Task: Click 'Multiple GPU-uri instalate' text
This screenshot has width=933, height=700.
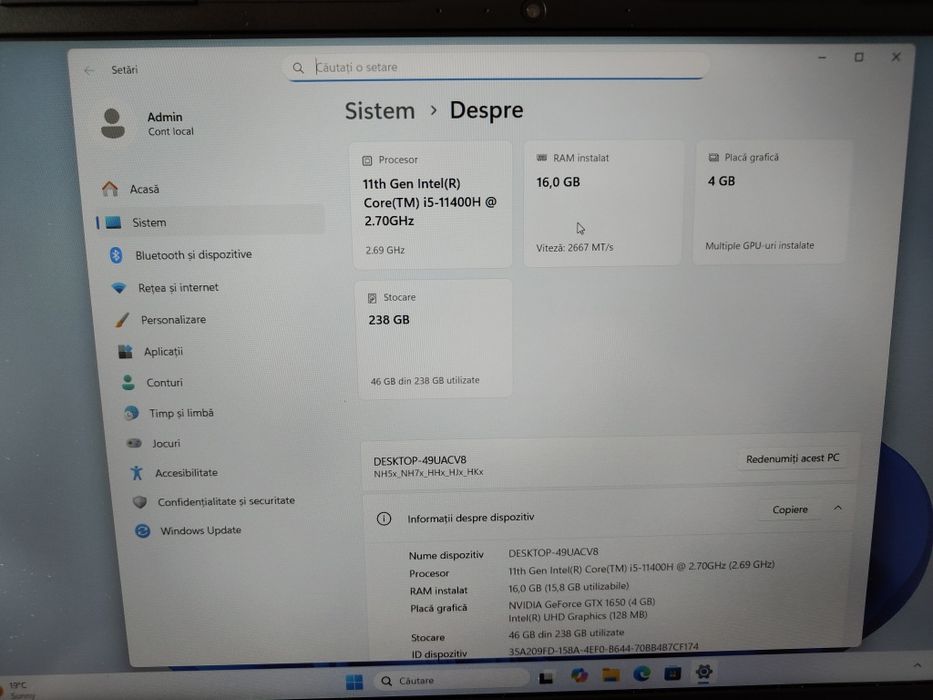Action: [759, 246]
